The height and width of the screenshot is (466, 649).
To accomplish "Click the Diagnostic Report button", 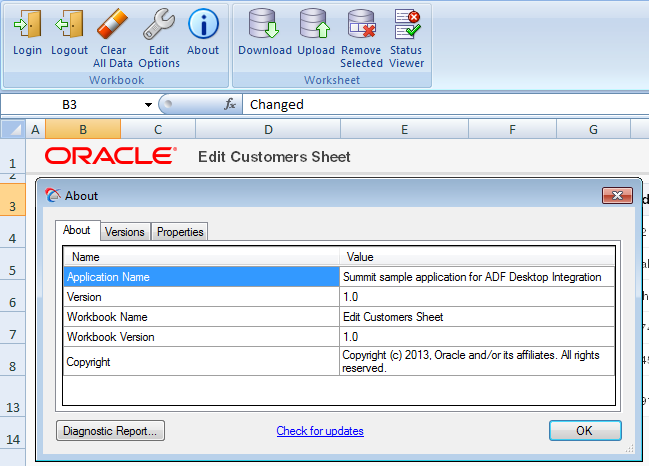I will 110,431.
